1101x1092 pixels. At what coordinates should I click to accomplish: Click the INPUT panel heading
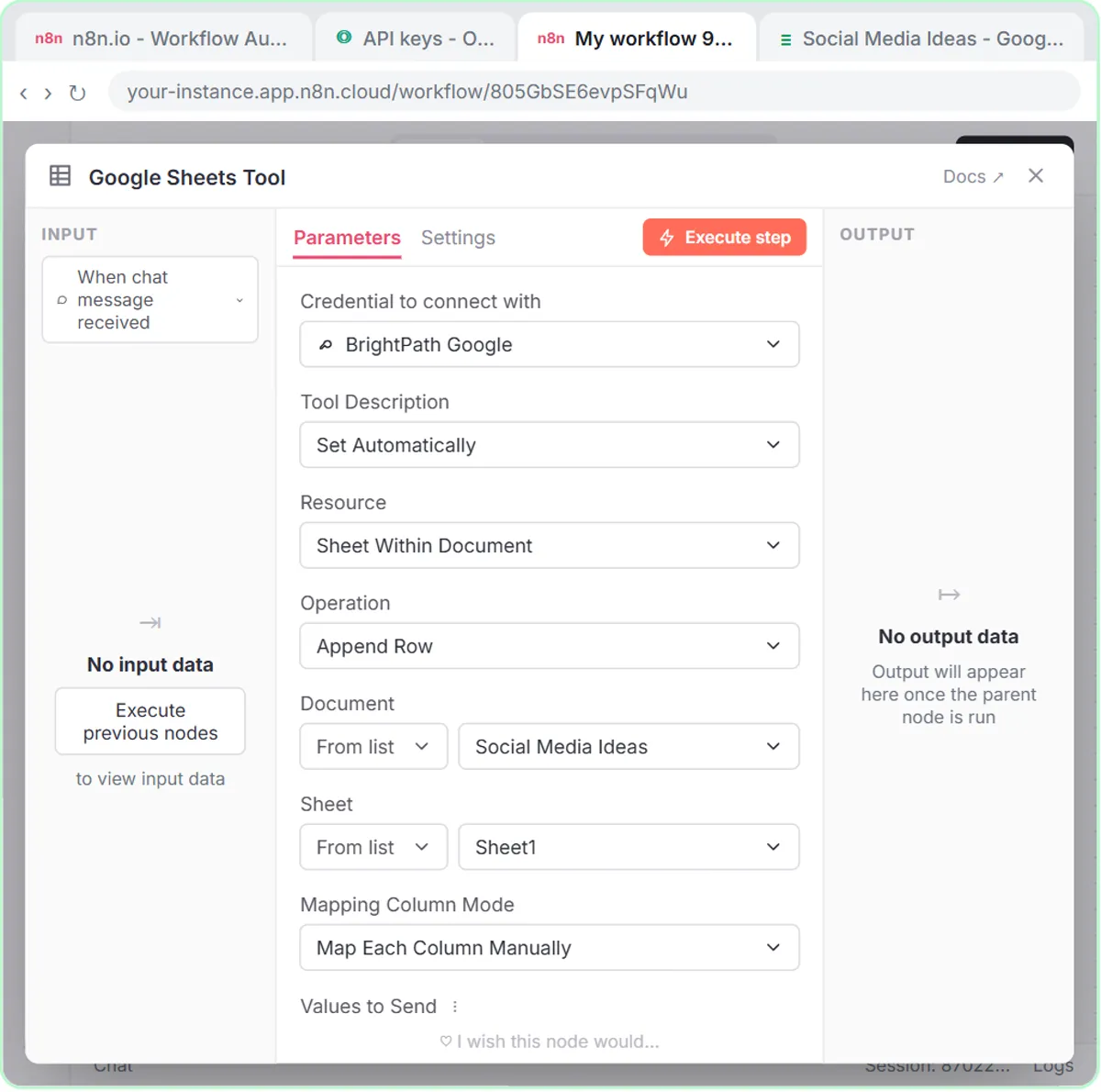pyautogui.click(x=69, y=234)
